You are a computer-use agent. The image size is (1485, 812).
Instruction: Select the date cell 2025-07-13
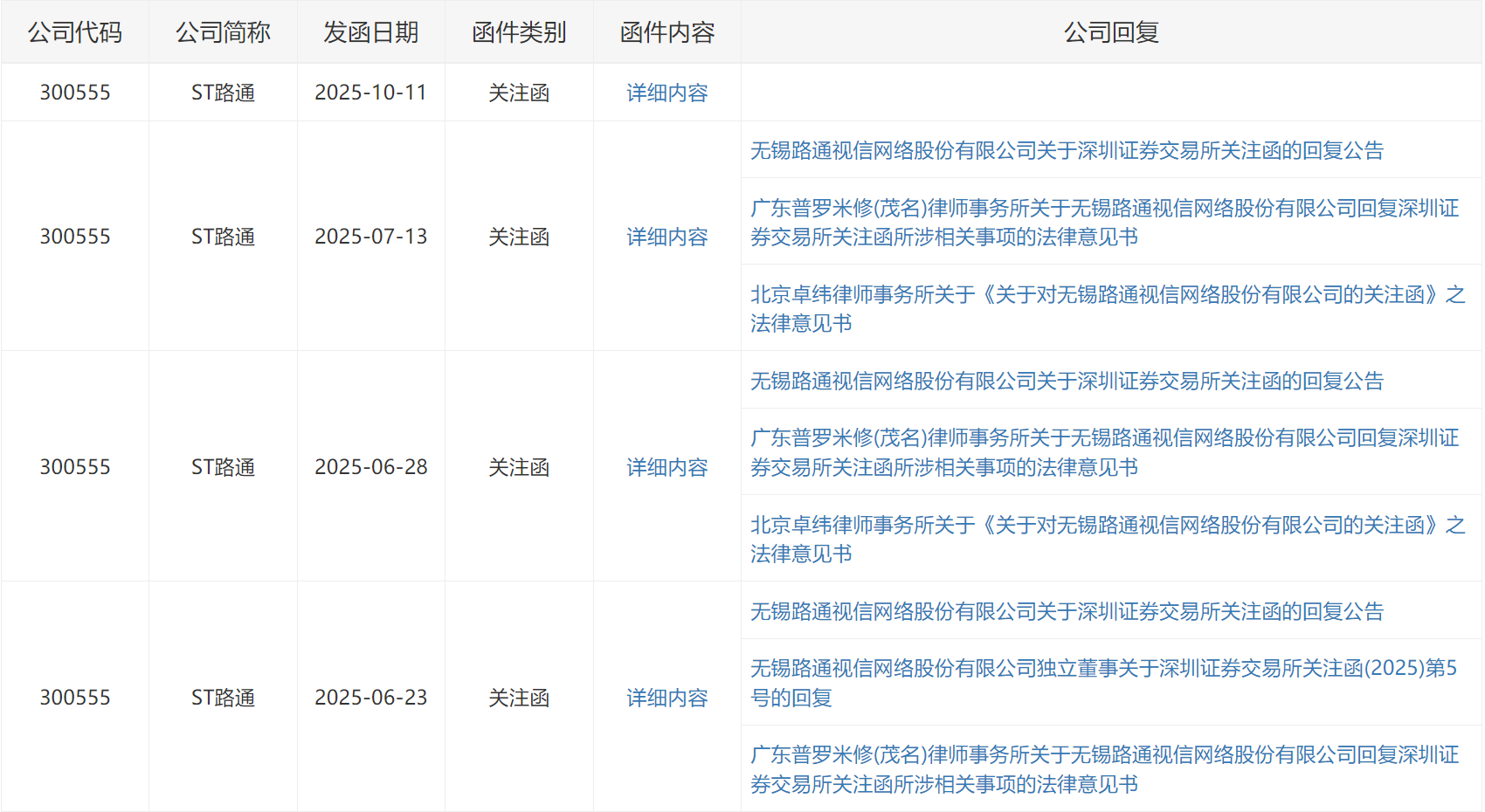tap(371, 237)
